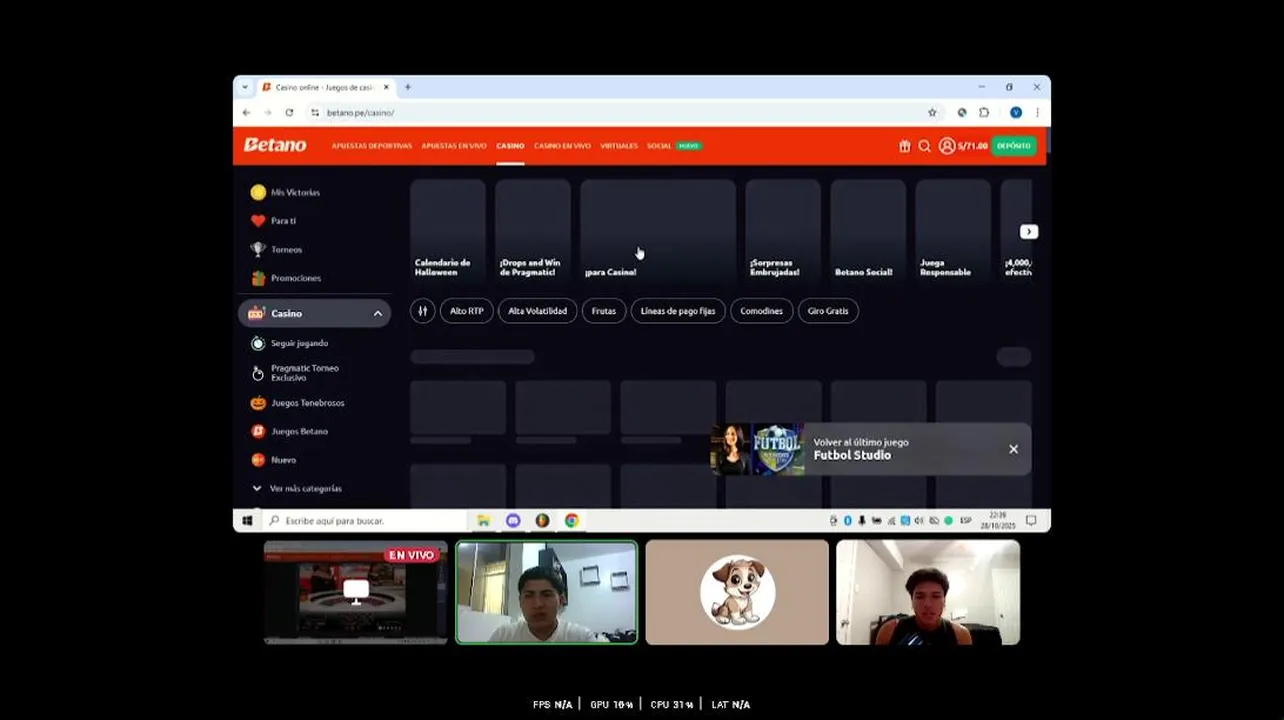Click the Windows taskbar search box
The image size is (1284, 720).
click(366, 521)
